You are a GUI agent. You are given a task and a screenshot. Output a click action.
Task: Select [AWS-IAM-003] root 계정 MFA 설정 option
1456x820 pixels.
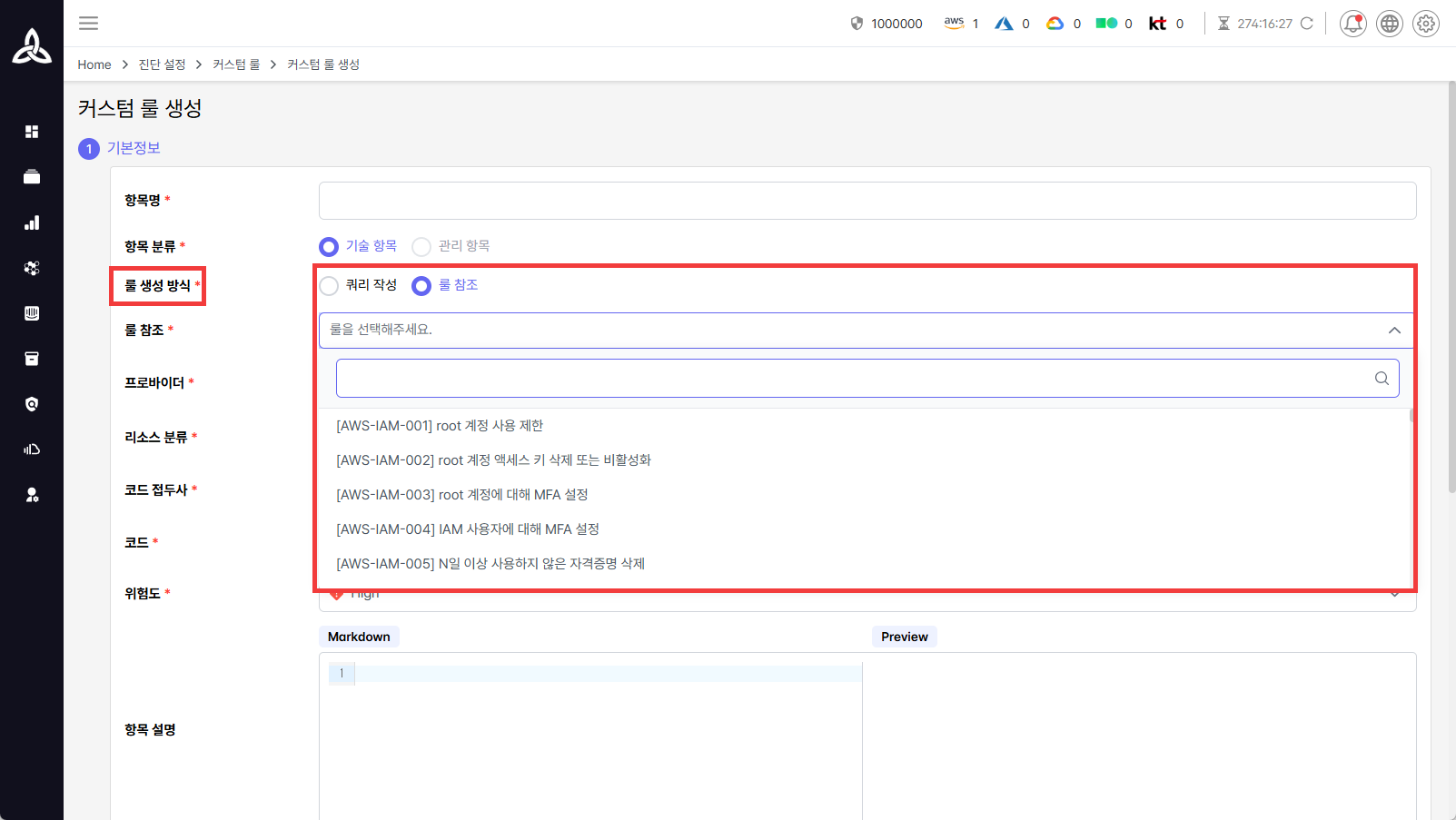(x=461, y=495)
